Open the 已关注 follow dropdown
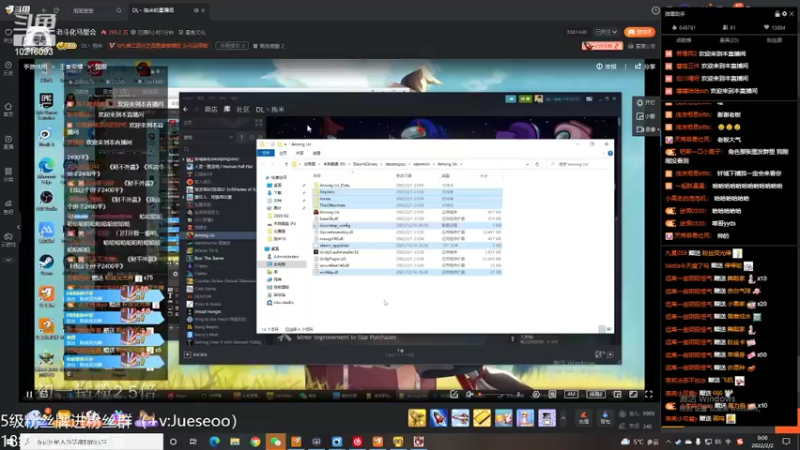This screenshot has height=450, width=800. 606,32
